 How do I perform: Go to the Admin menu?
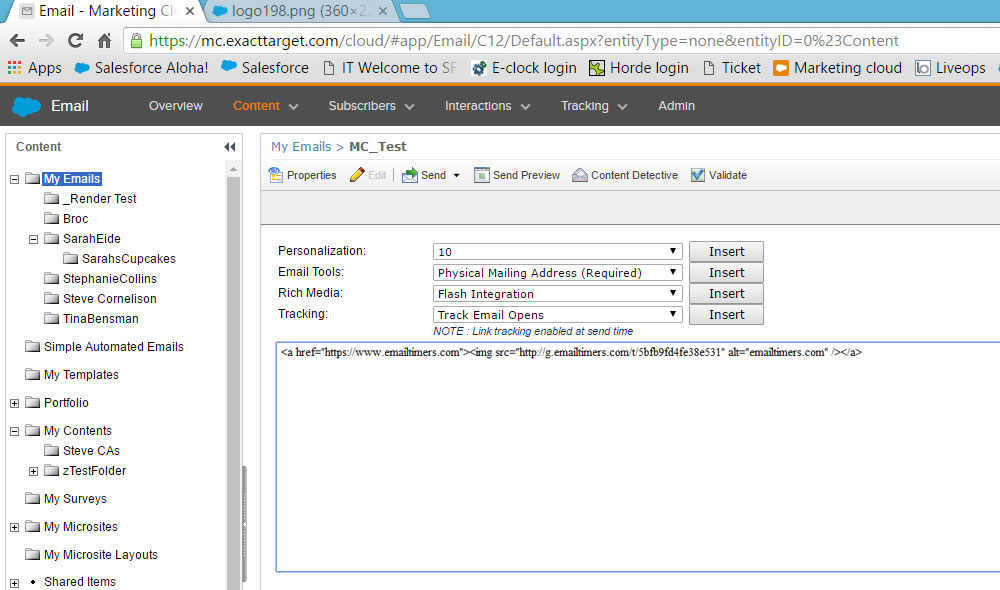[677, 106]
